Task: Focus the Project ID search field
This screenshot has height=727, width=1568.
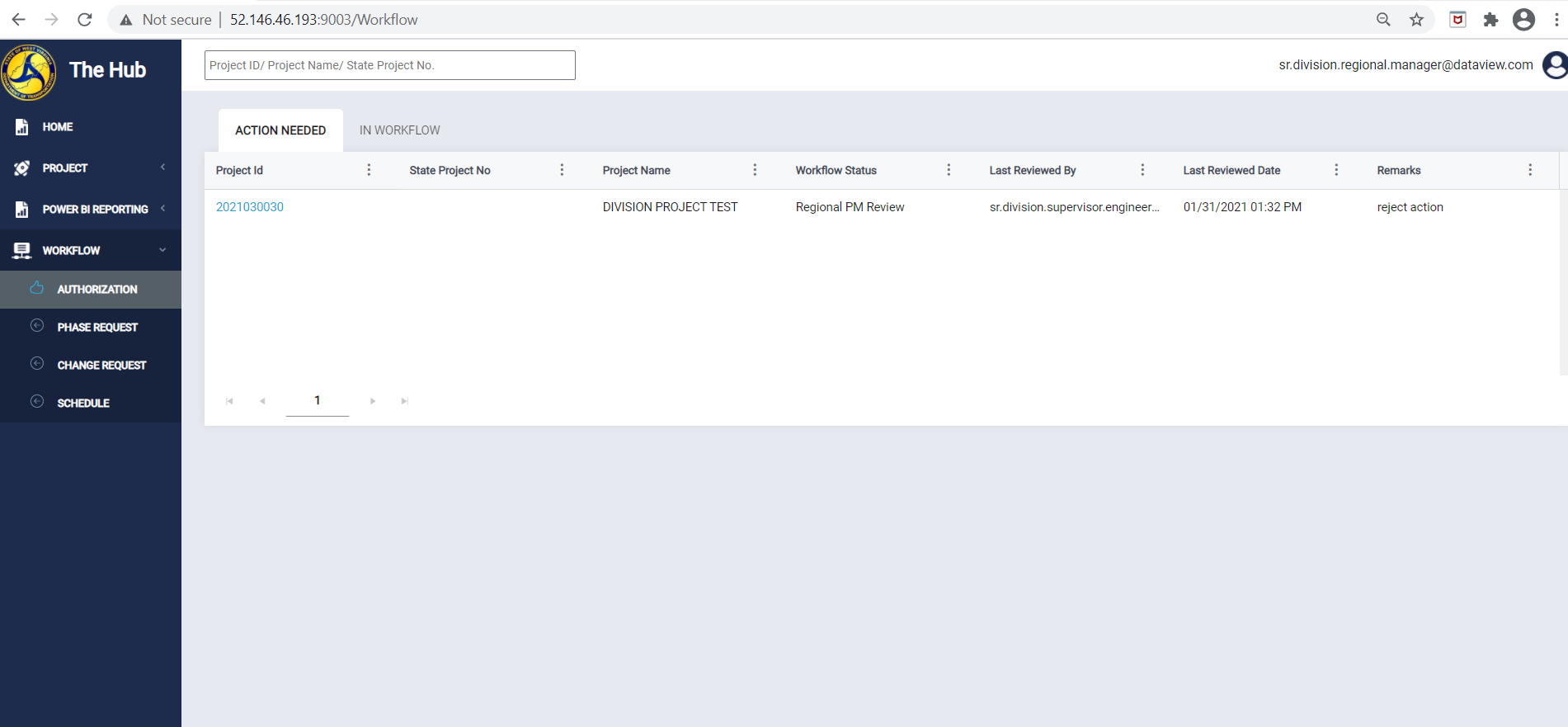Action: click(390, 65)
